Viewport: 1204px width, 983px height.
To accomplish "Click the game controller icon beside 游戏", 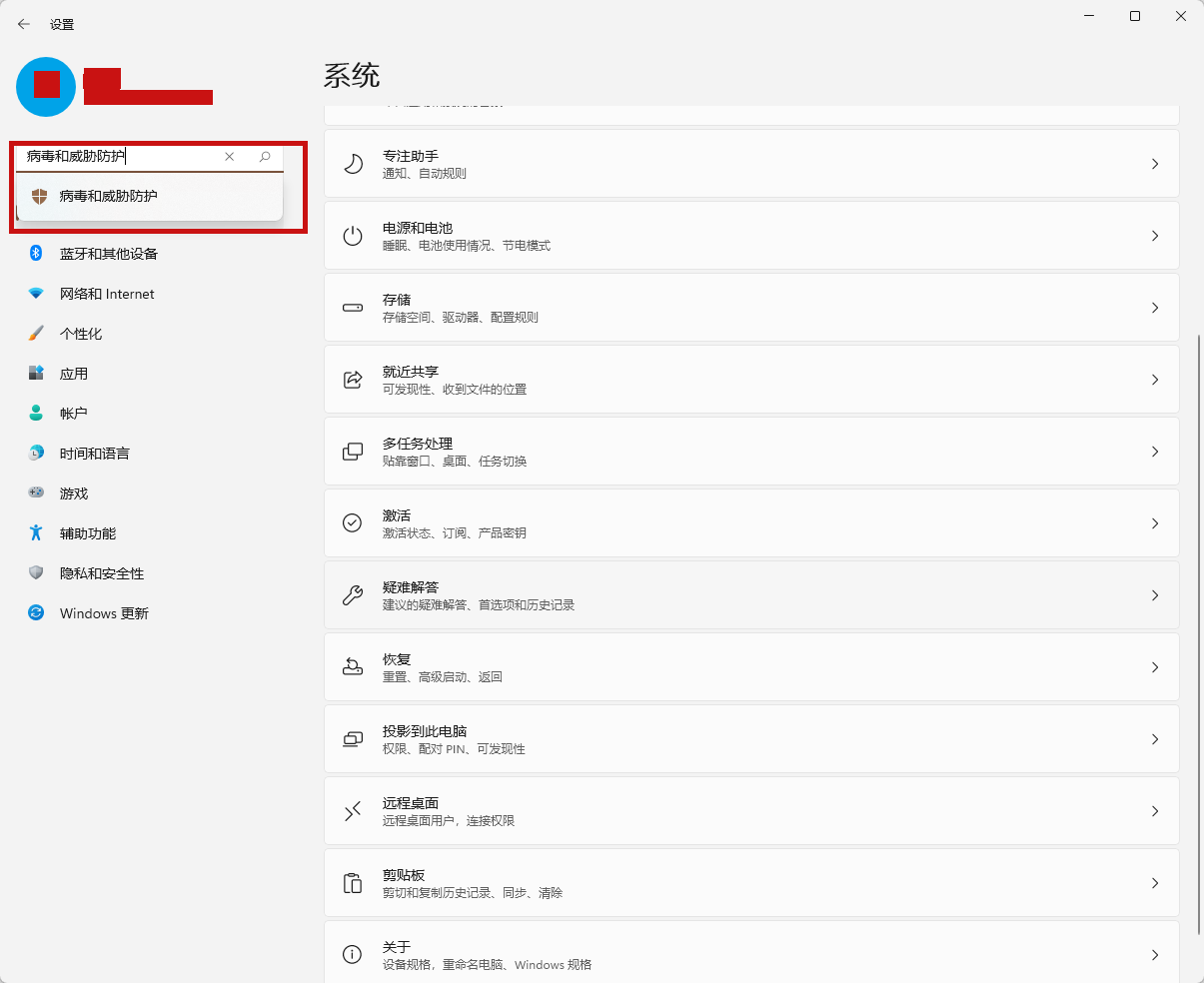I will click(x=36, y=493).
